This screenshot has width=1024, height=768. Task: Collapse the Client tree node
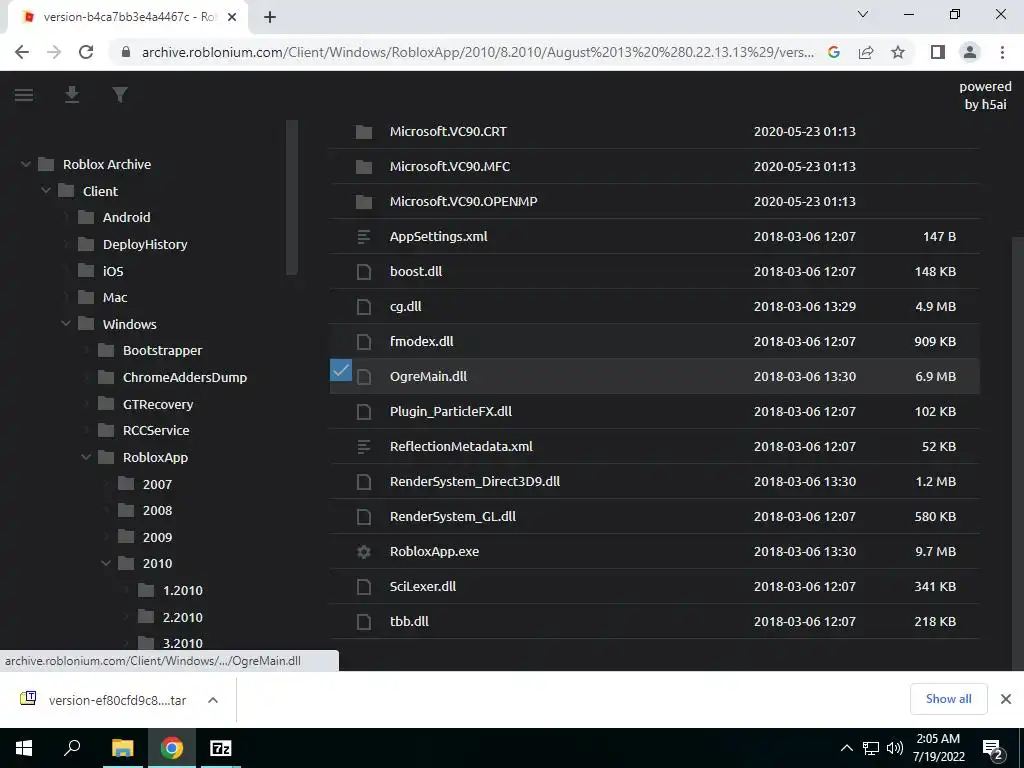(46, 191)
